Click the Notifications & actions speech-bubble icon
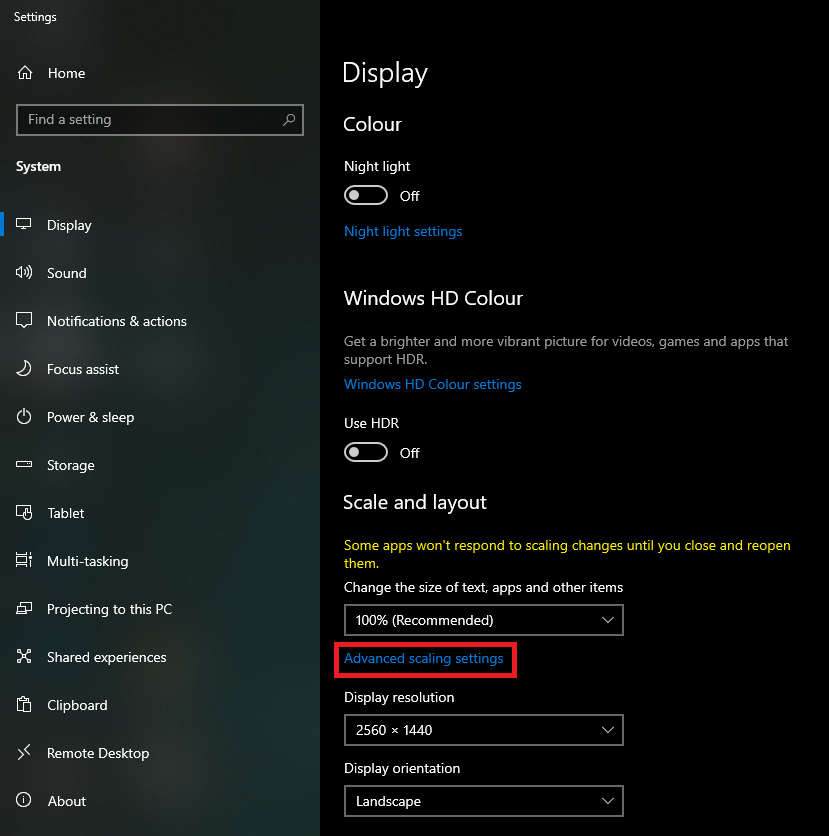Screen dimensions: 829x836 tap(23, 320)
